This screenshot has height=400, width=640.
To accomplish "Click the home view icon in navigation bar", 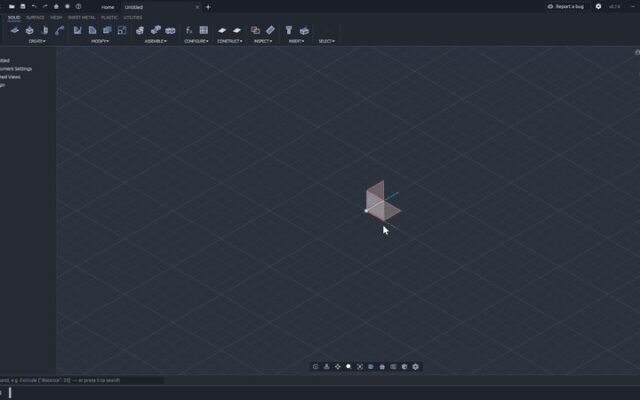I will [x=382, y=367].
